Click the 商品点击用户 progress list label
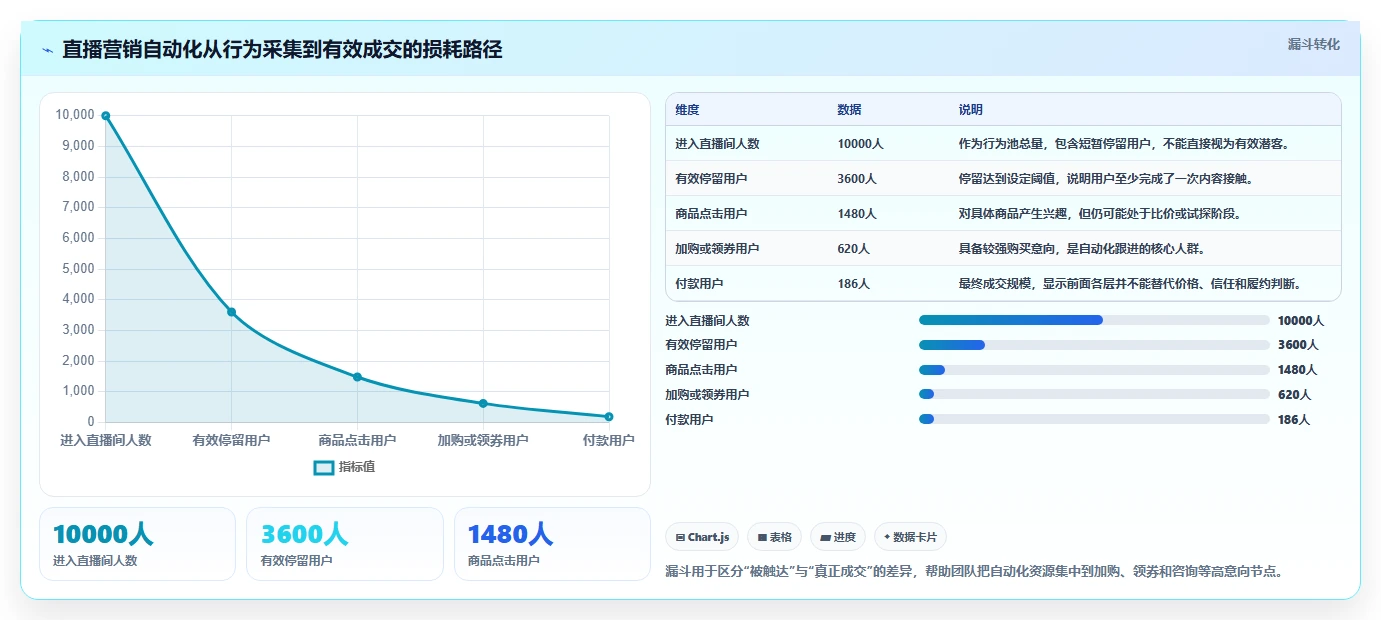This screenshot has width=1381, height=620. tap(701, 370)
